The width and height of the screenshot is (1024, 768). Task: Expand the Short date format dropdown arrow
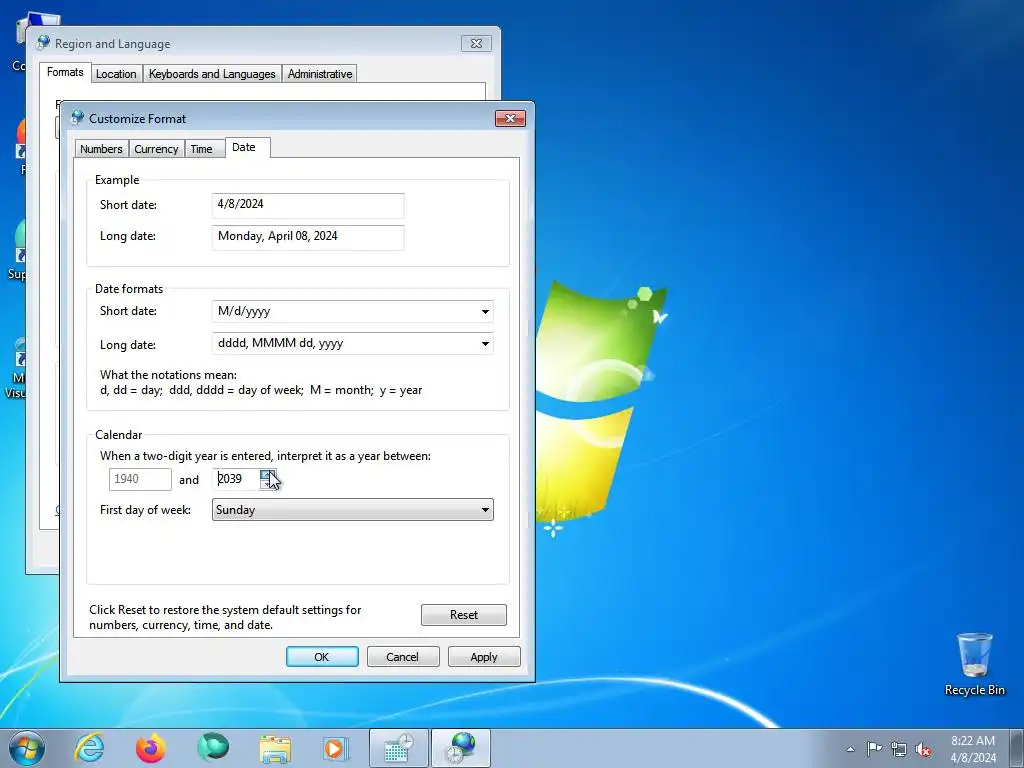485,312
